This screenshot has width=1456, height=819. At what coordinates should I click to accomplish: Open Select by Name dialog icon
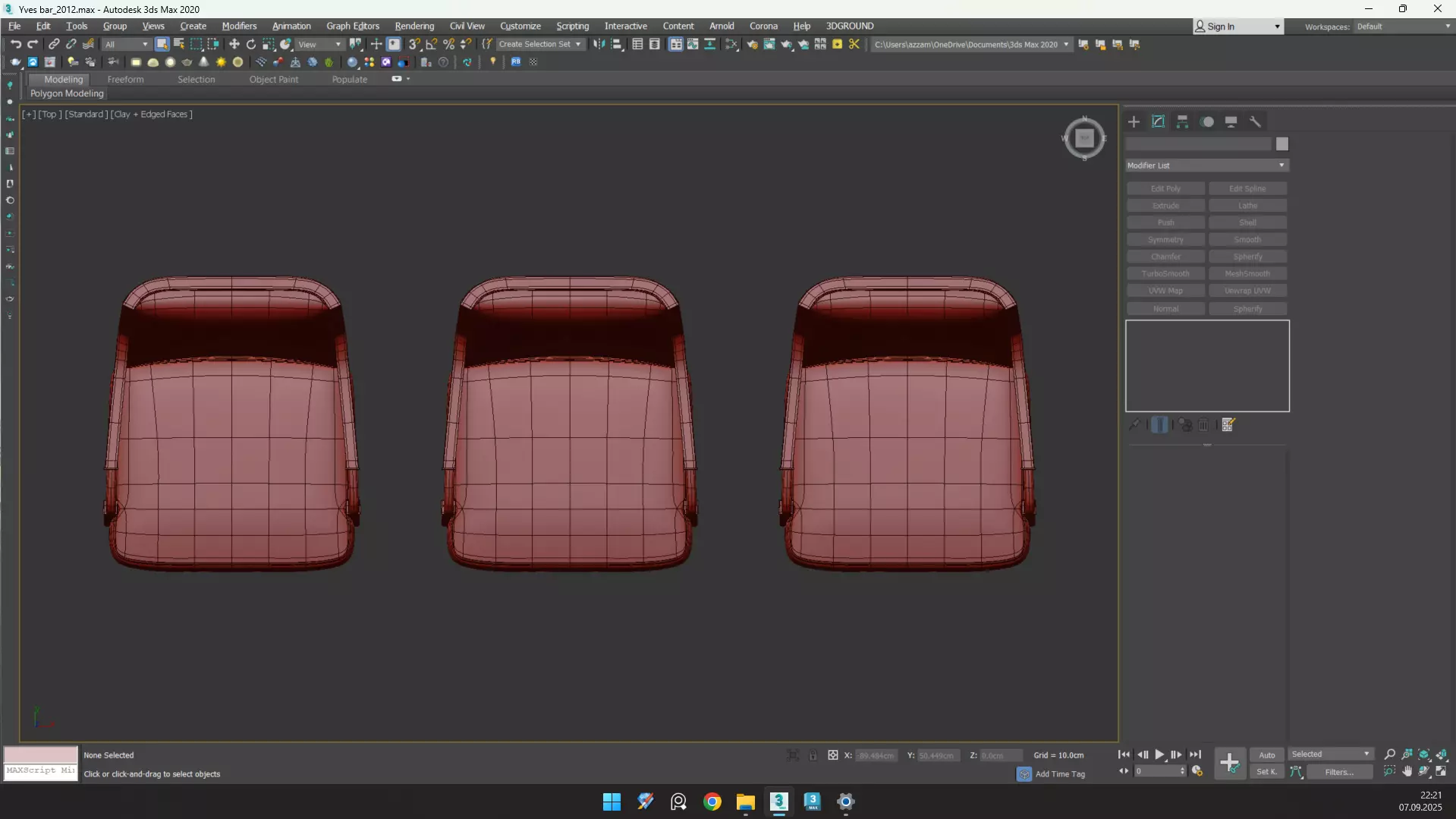(x=179, y=44)
